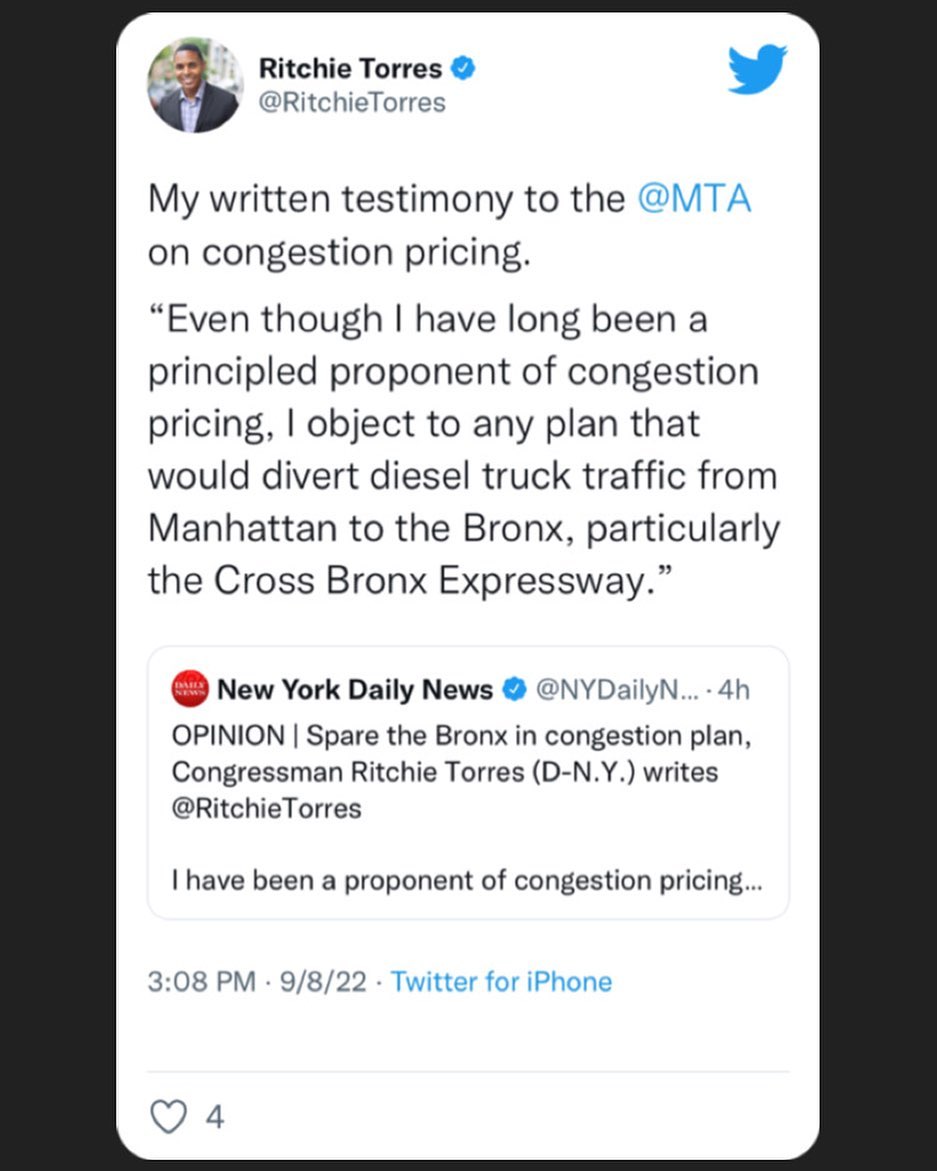Open the quoted OPINION headline text

461,736
